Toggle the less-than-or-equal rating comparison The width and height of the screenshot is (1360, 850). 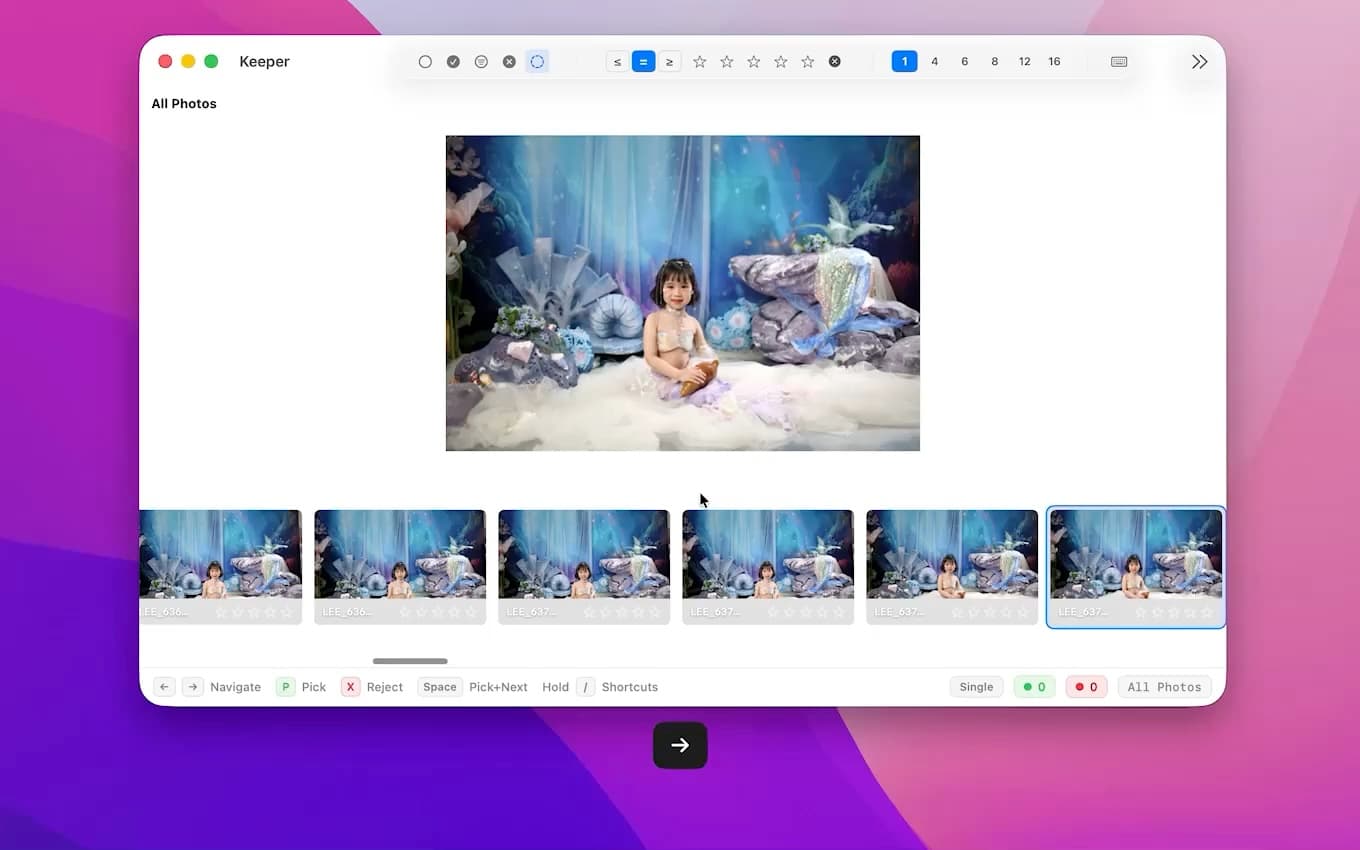(x=617, y=61)
